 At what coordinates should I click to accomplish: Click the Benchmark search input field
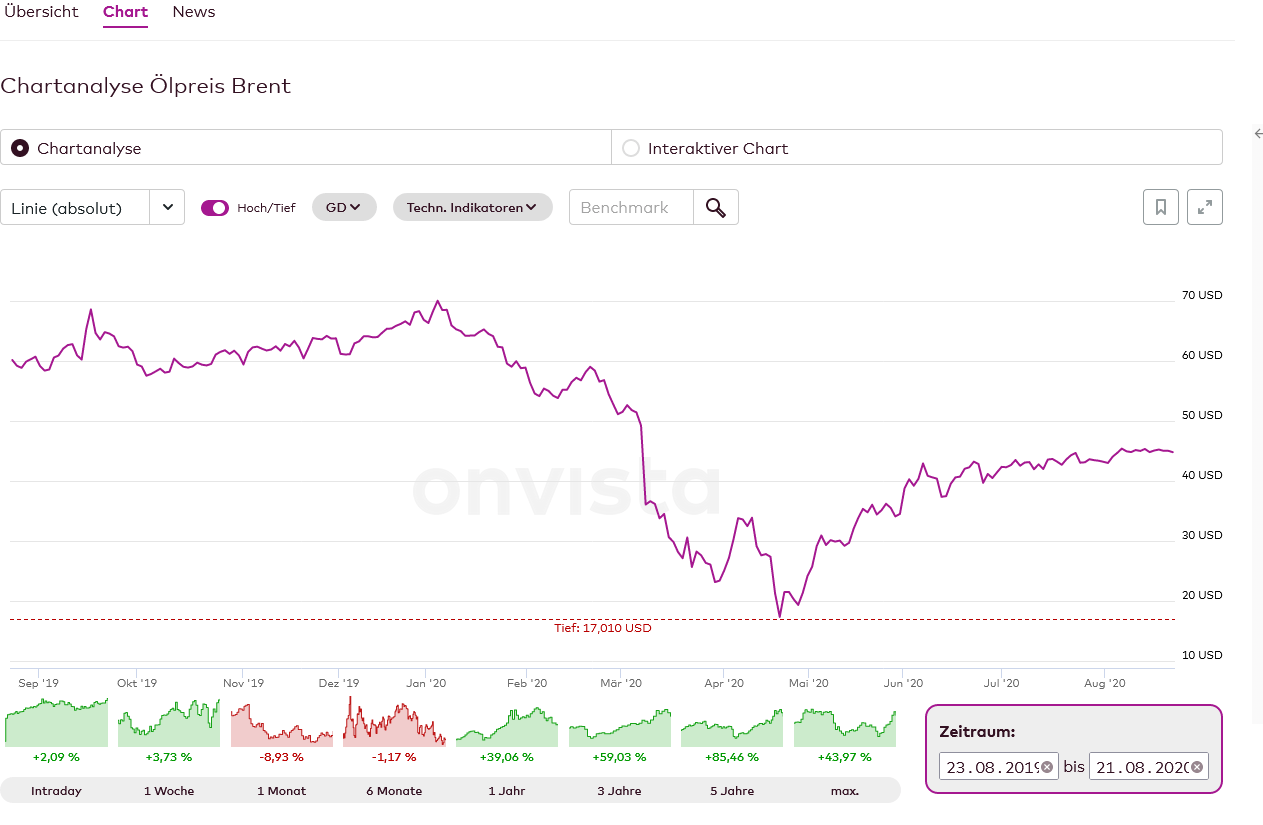632,207
